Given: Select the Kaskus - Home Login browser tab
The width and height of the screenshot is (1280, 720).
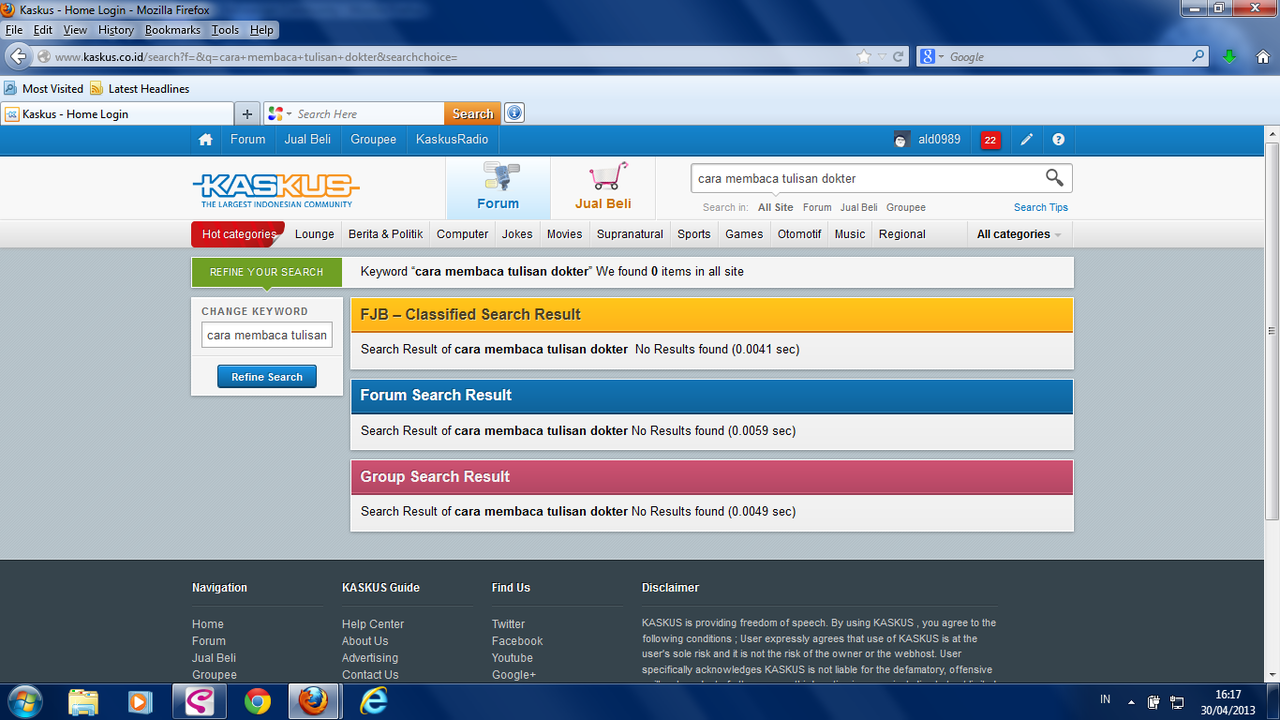Looking at the screenshot, I should pyautogui.click(x=117, y=114).
